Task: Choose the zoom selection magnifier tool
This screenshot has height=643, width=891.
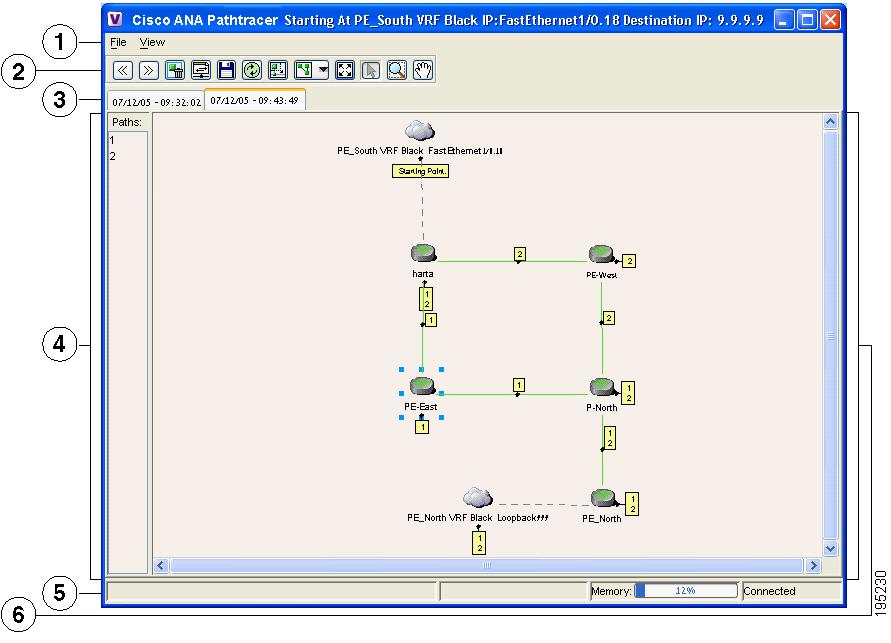Action: coord(397,70)
